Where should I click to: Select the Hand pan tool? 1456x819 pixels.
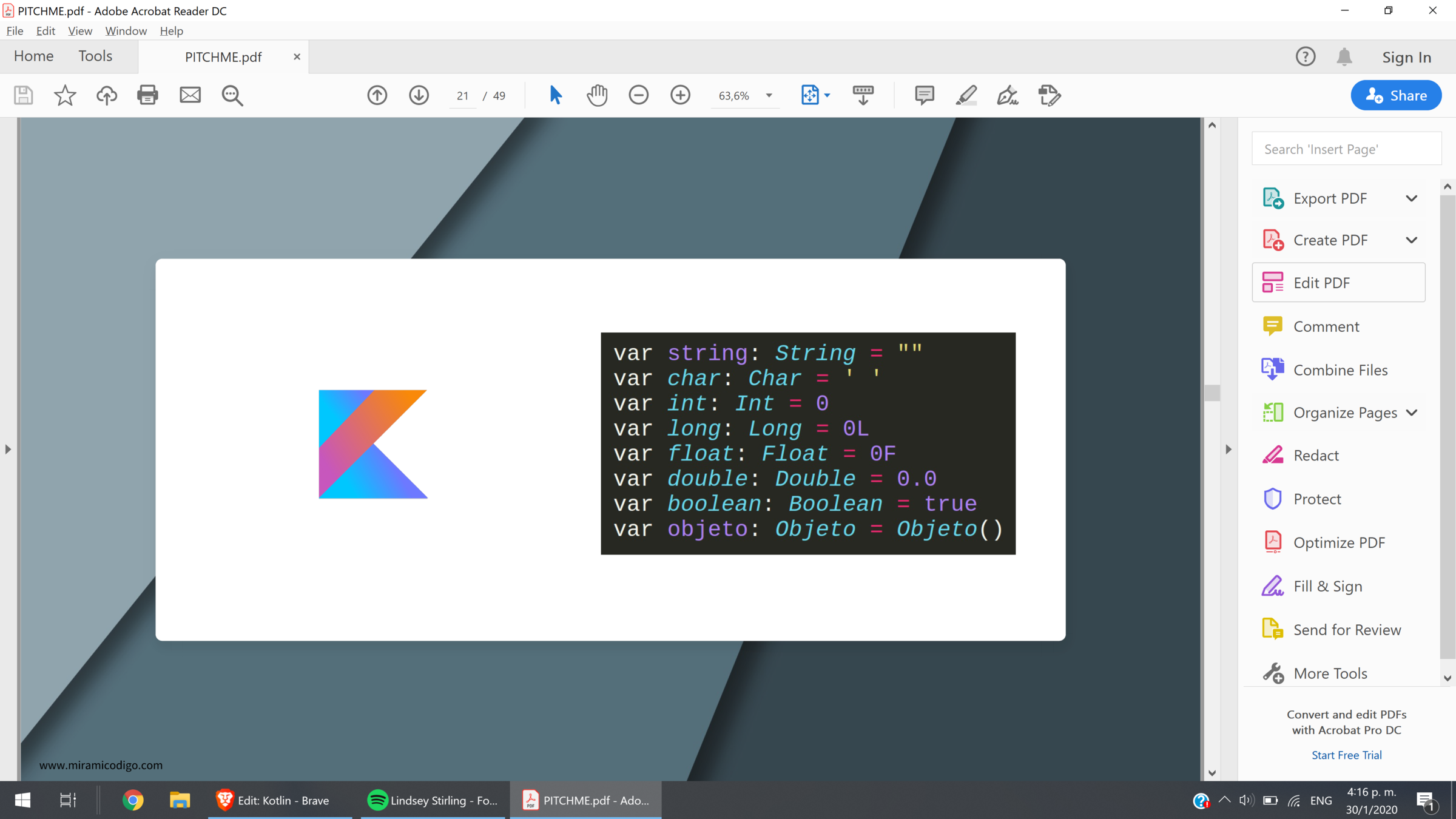[597, 95]
